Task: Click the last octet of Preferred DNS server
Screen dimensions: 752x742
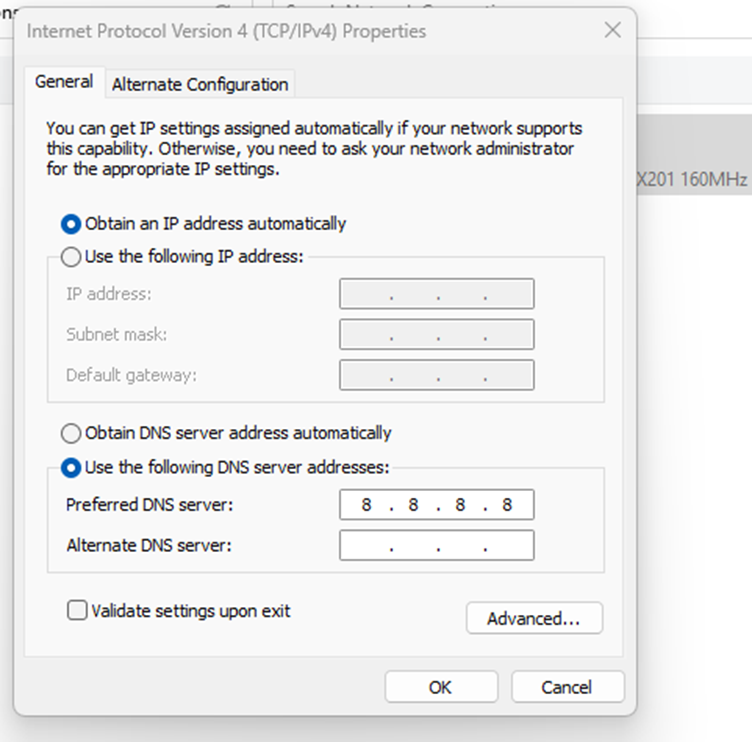Action: click(x=507, y=505)
